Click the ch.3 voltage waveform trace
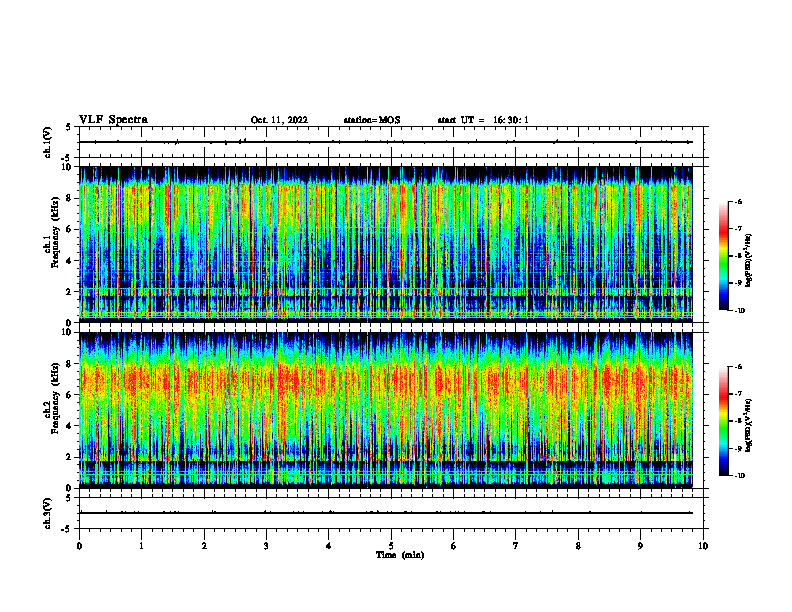Screen dimensions: 792x612 (386, 513)
